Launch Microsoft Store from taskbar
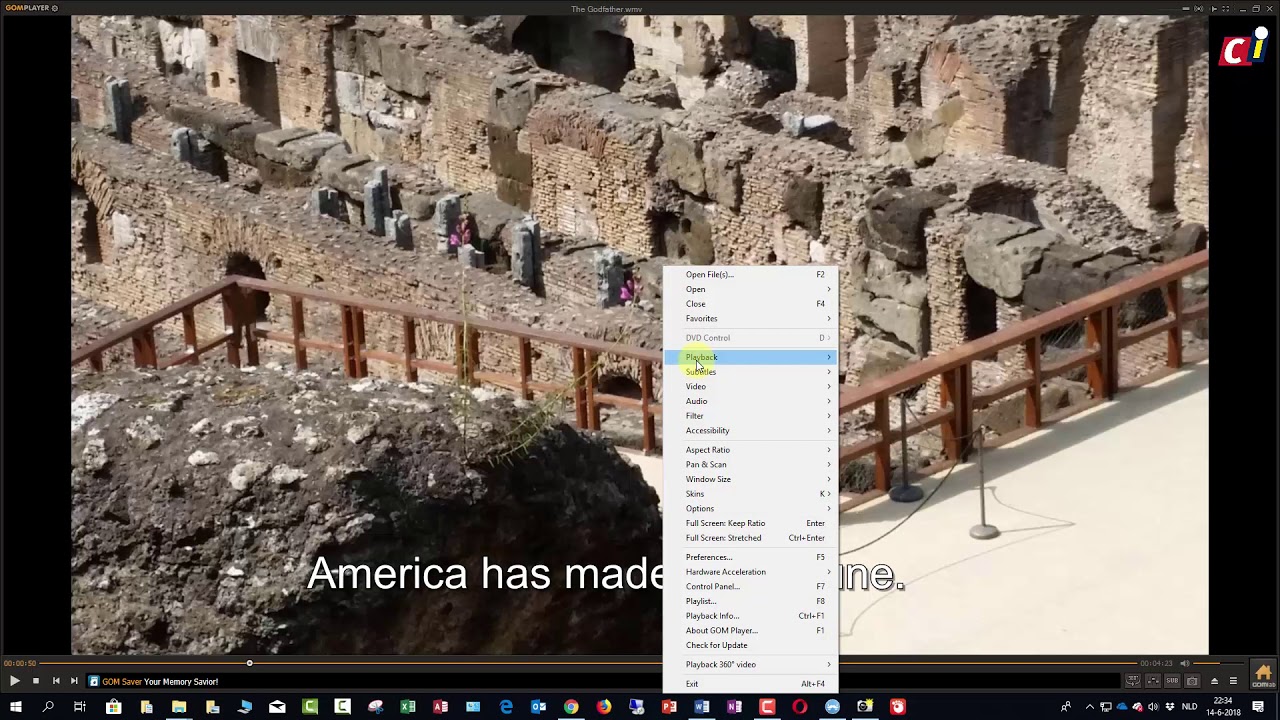 pyautogui.click(x=113, y=707)
